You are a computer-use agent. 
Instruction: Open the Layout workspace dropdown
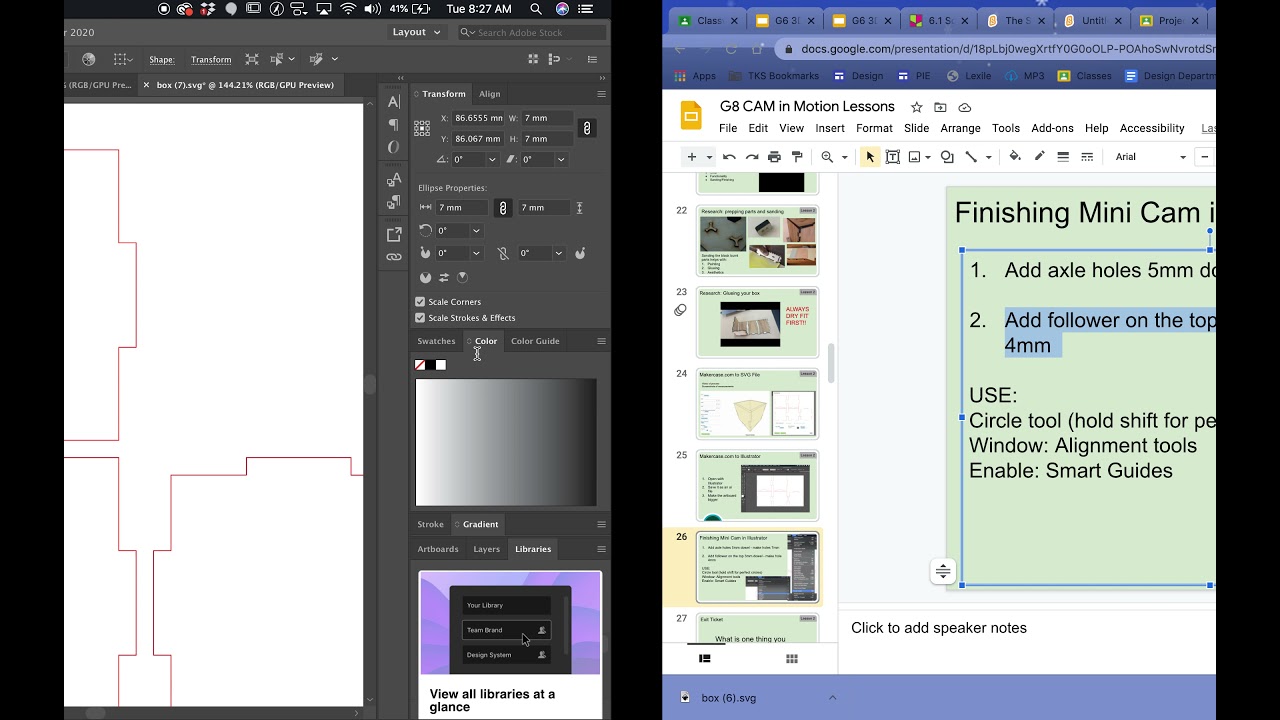pyautogui.click(x=416, y=32)
